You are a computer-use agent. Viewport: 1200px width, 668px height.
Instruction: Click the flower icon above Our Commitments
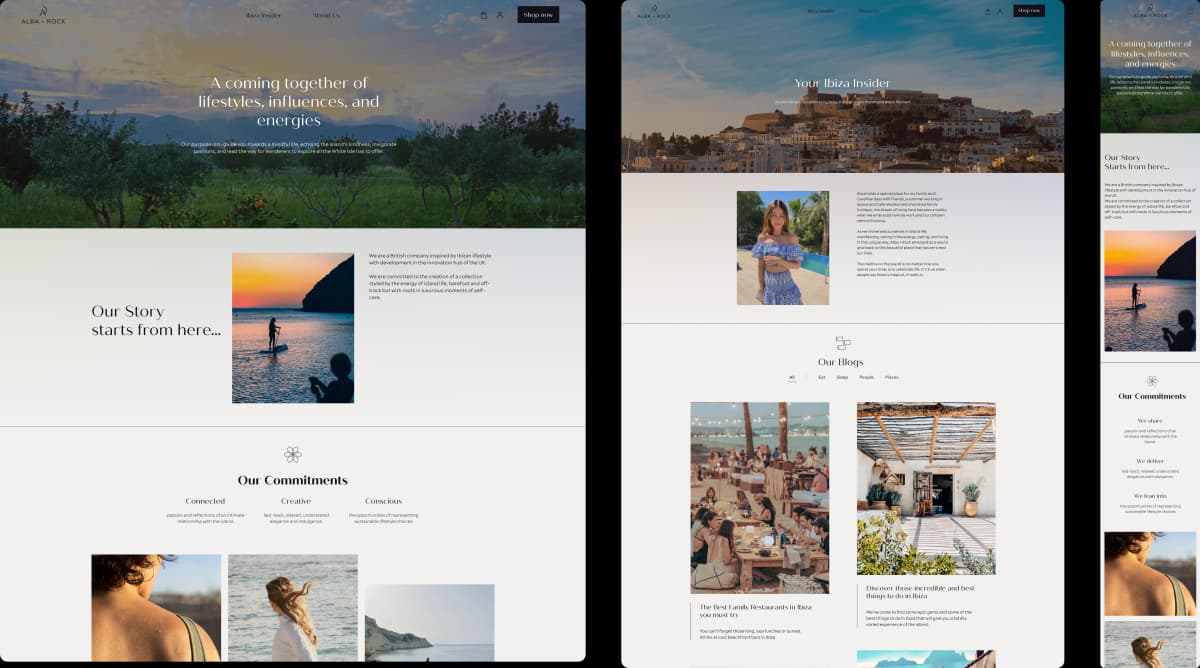point(293,454)
